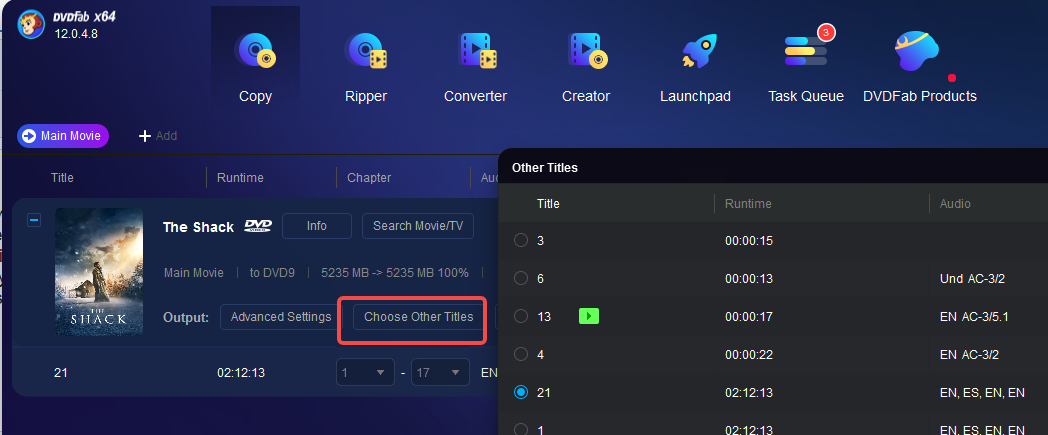
Task: Click the Runtime column header in Other Titles
Action: pos(748,203)
